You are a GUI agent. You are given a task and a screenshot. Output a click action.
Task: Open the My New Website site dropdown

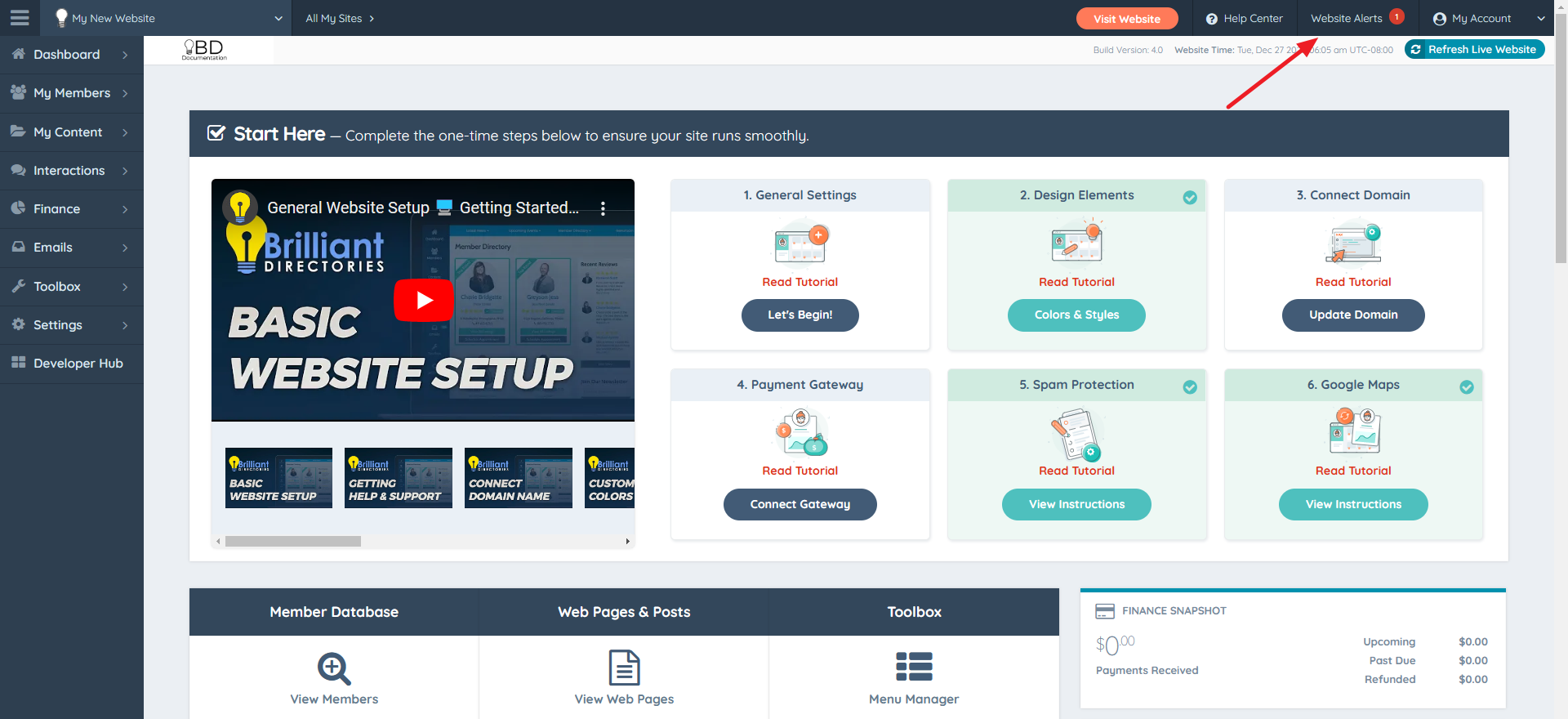point(166,18)
